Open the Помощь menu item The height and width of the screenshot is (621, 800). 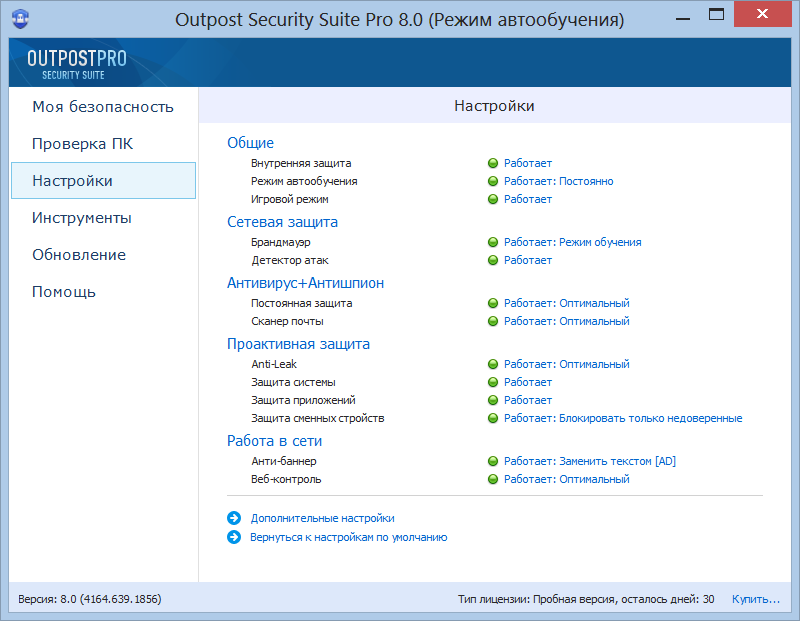click(64, 292)
